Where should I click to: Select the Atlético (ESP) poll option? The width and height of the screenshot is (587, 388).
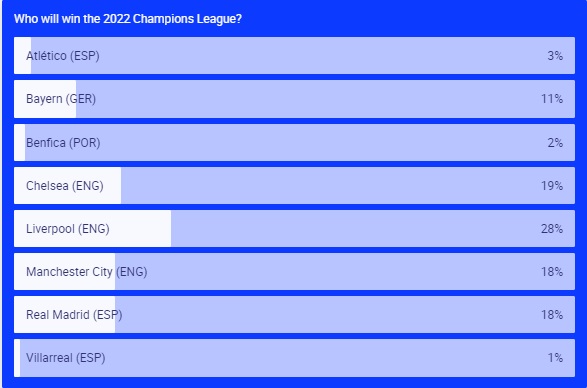click(294, 55)
